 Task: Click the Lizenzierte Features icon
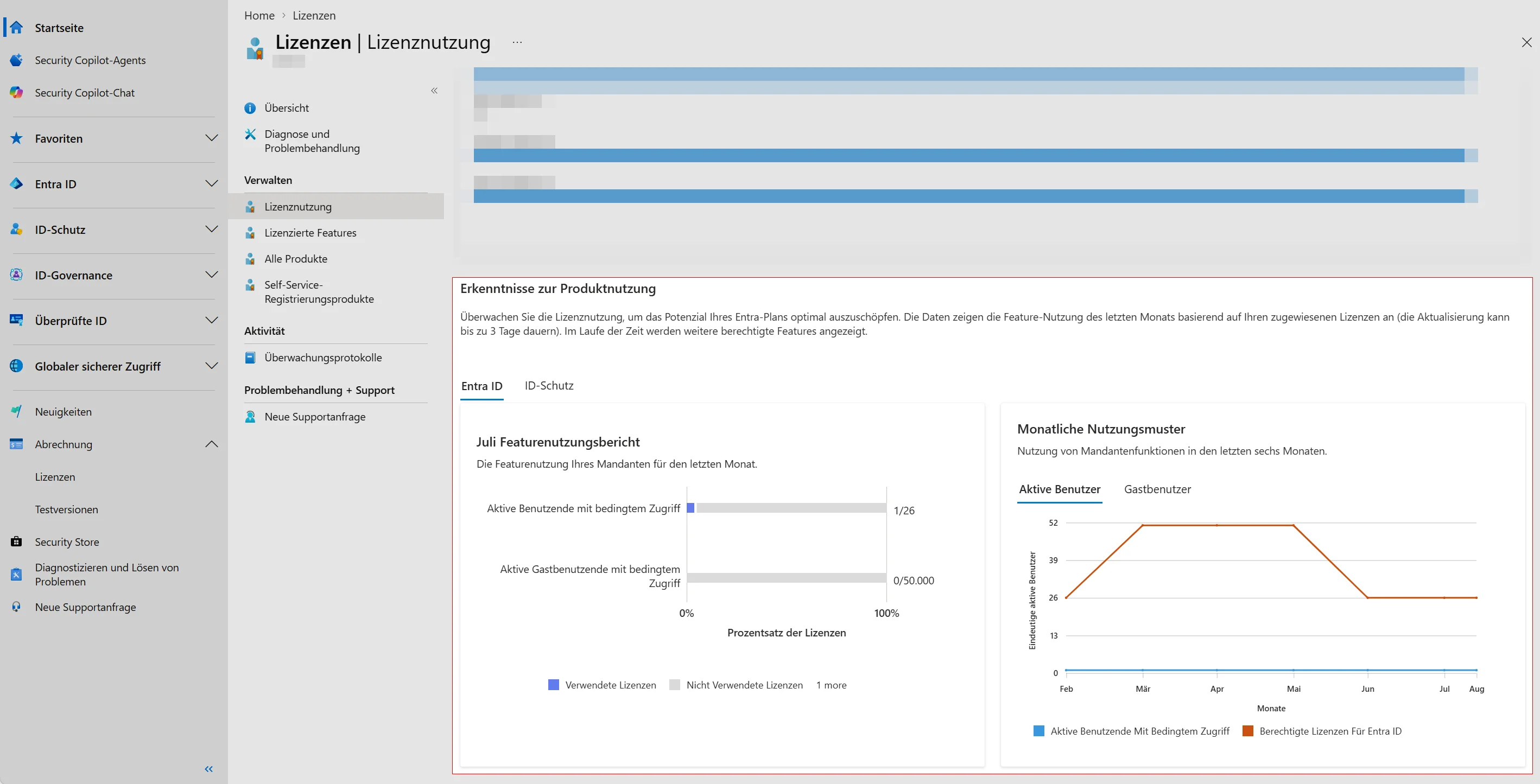coord(250,232)
